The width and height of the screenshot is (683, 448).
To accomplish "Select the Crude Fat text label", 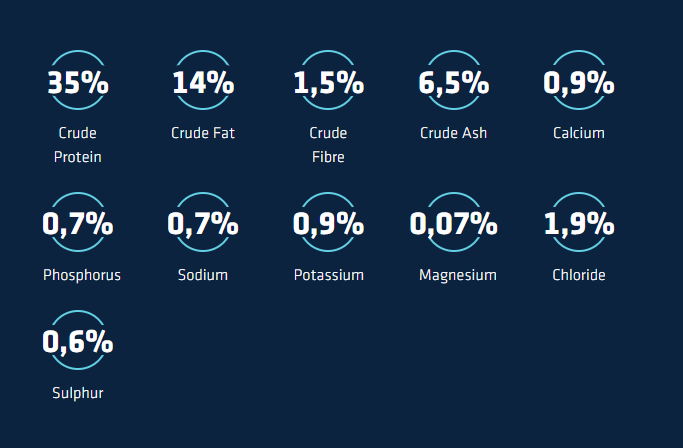I will (203, 133).
